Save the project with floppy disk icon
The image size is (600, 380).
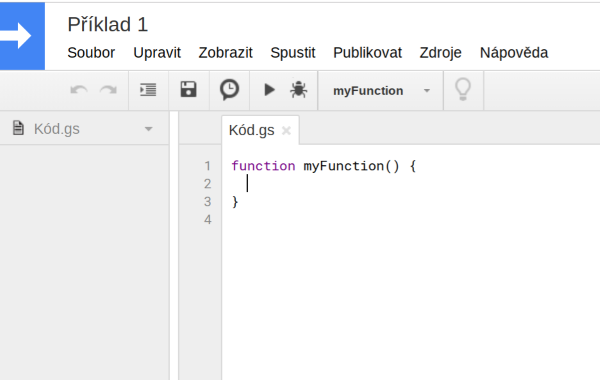pyautogui.click(x=189, y=90)
